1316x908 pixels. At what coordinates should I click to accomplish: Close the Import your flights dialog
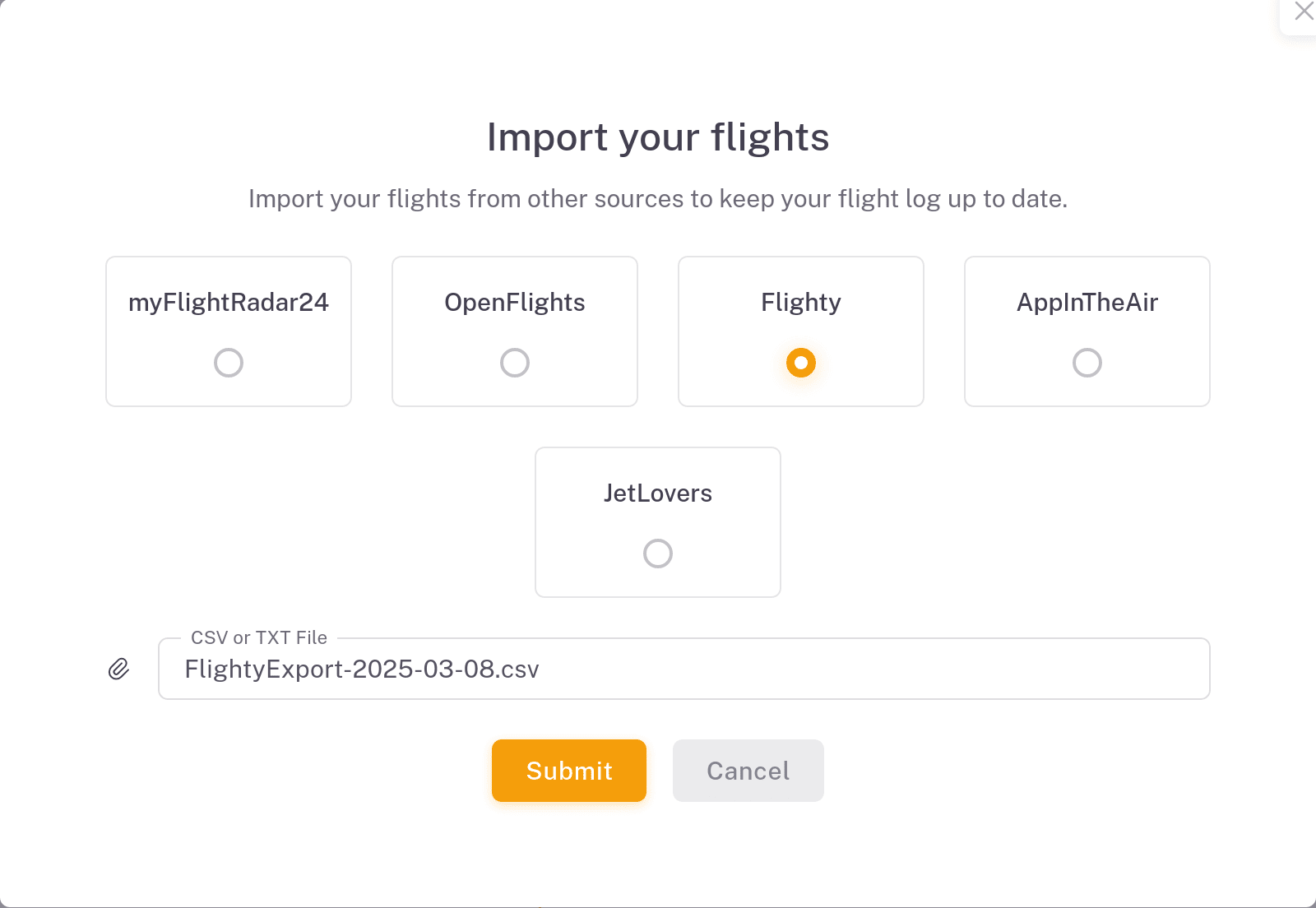click(1304, 12)
